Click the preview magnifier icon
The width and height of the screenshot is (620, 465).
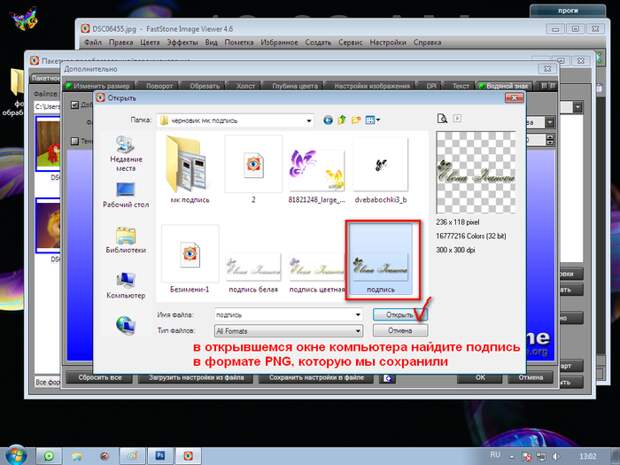[x=442, y=118]
